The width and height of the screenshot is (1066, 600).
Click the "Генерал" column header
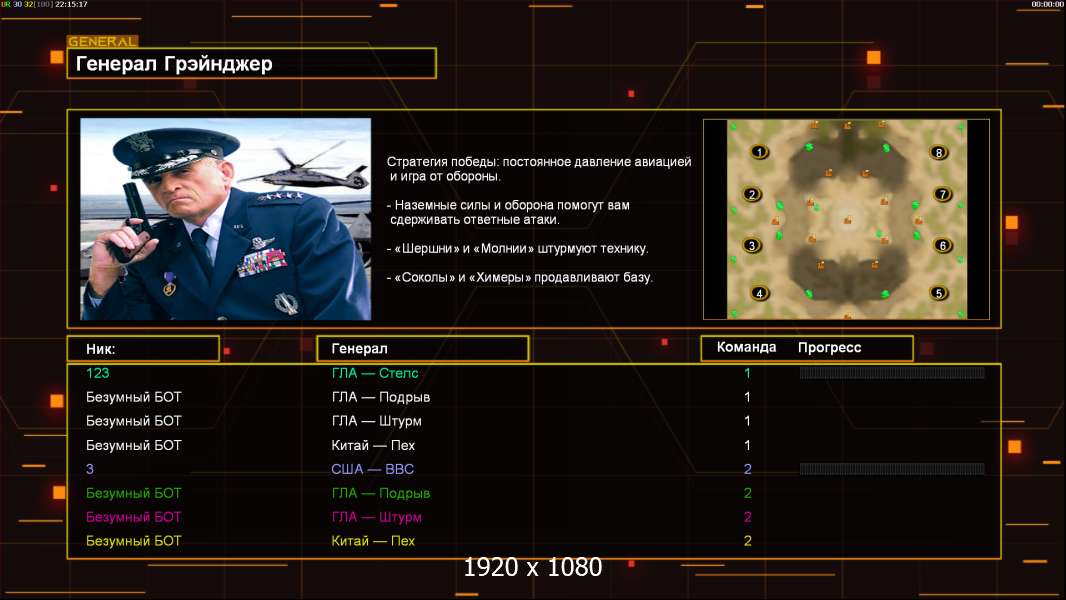(x=359, y=349)
